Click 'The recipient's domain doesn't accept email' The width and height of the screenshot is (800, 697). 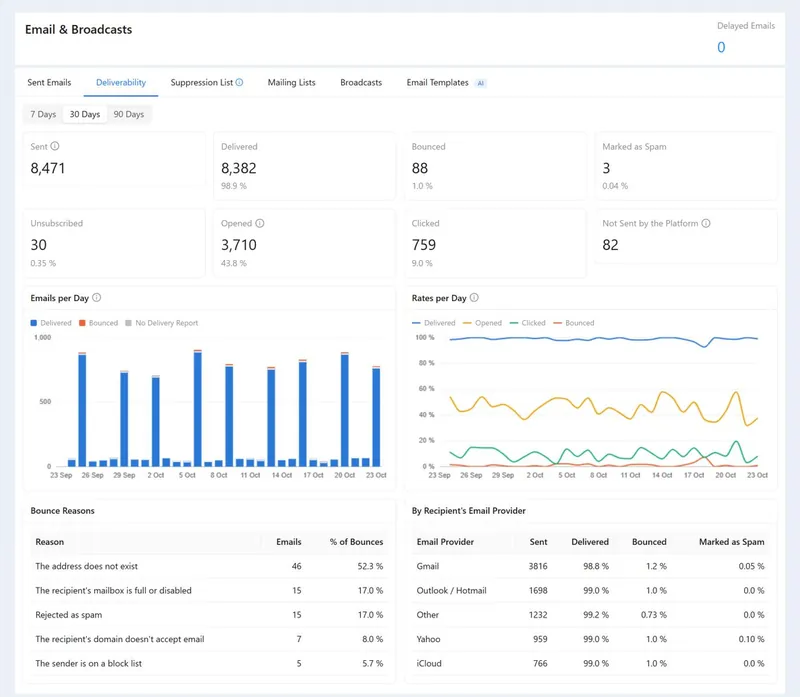point(120,639)
